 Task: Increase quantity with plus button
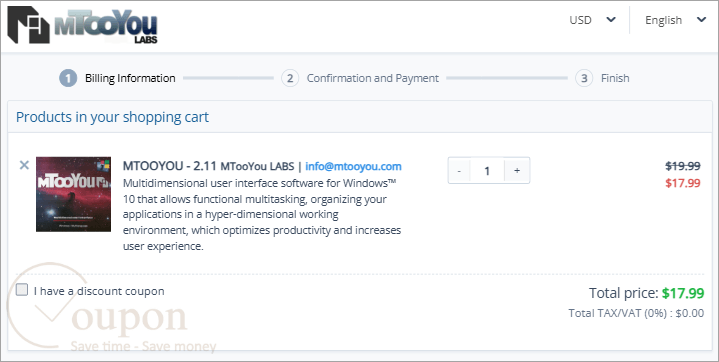click(x=517, y=171)
